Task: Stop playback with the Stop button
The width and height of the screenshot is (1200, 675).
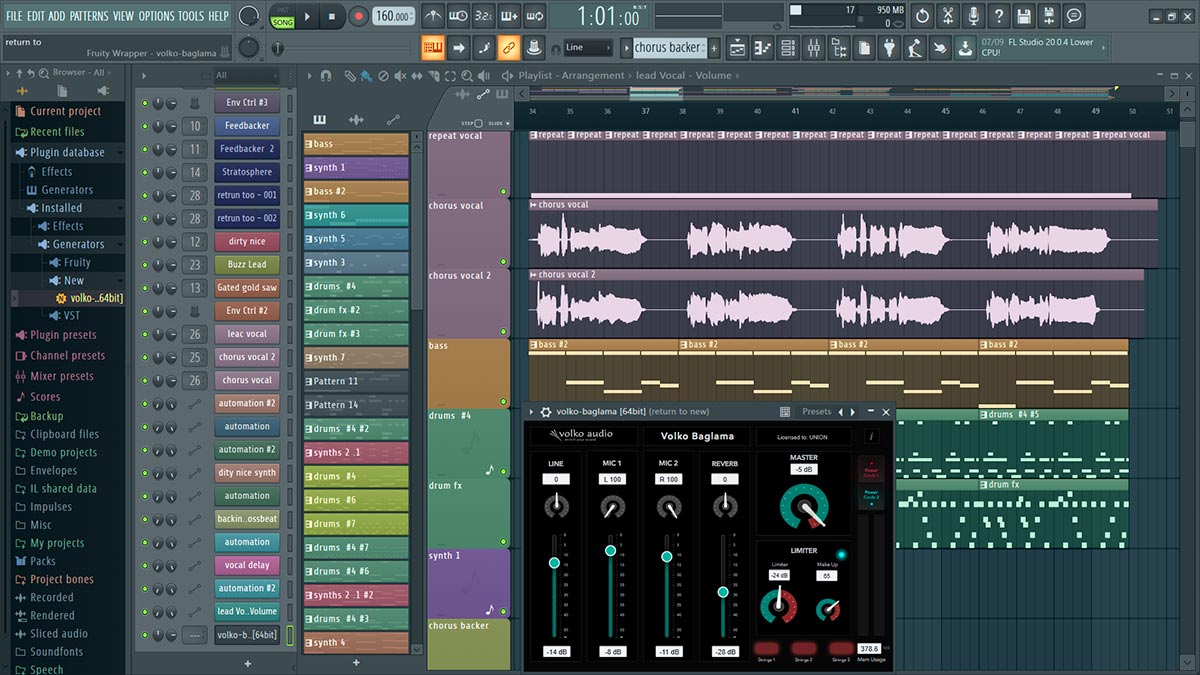Action: coord(332,16)
